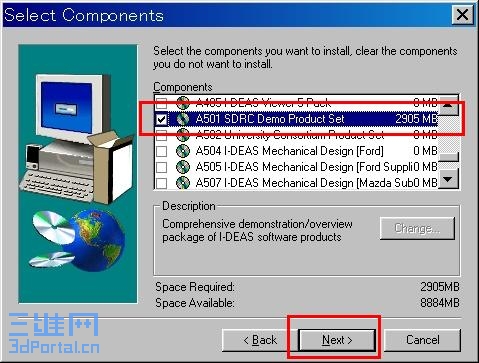The width and height of the screenshot is (479, 363).
Task: Click the CD icon for A502 University Consortium row
Action: 183,135
